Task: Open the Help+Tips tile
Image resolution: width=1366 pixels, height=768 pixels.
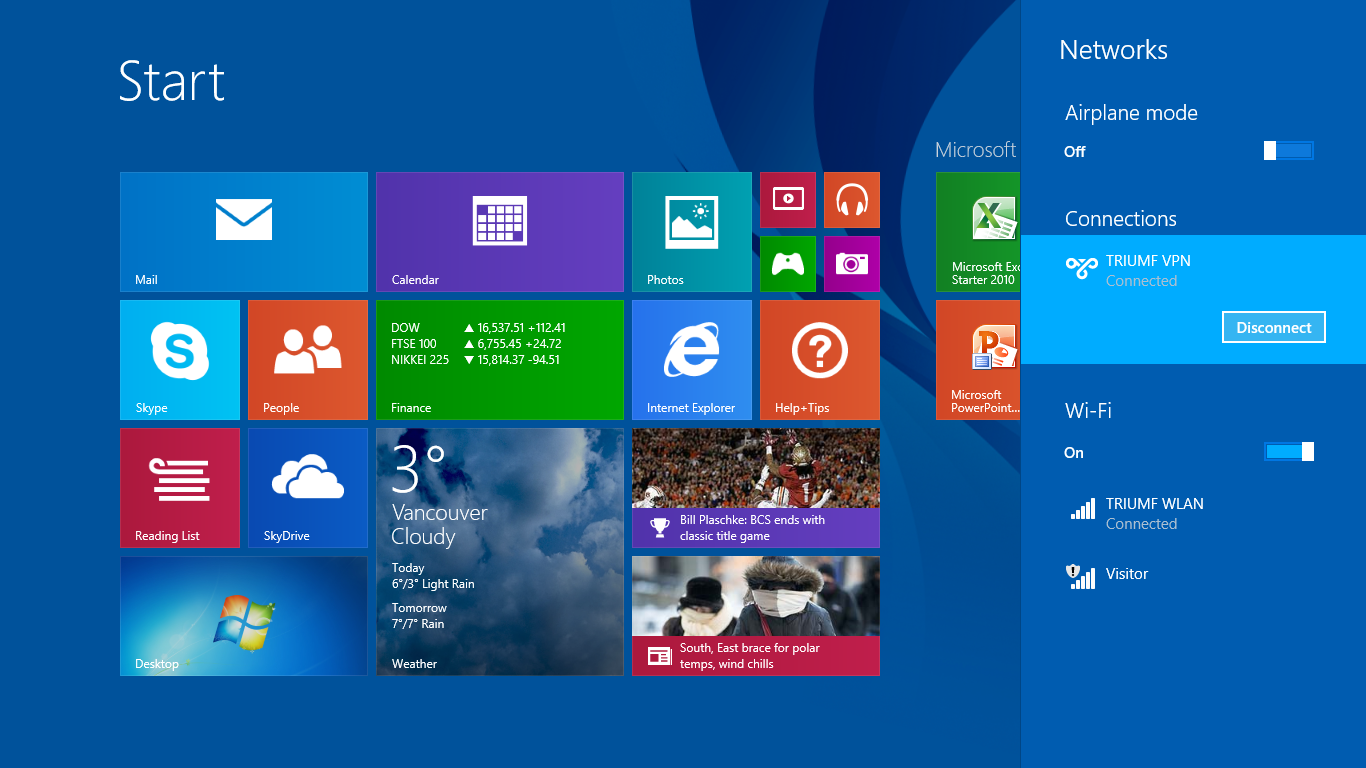Action: click(x=819, y=359)
